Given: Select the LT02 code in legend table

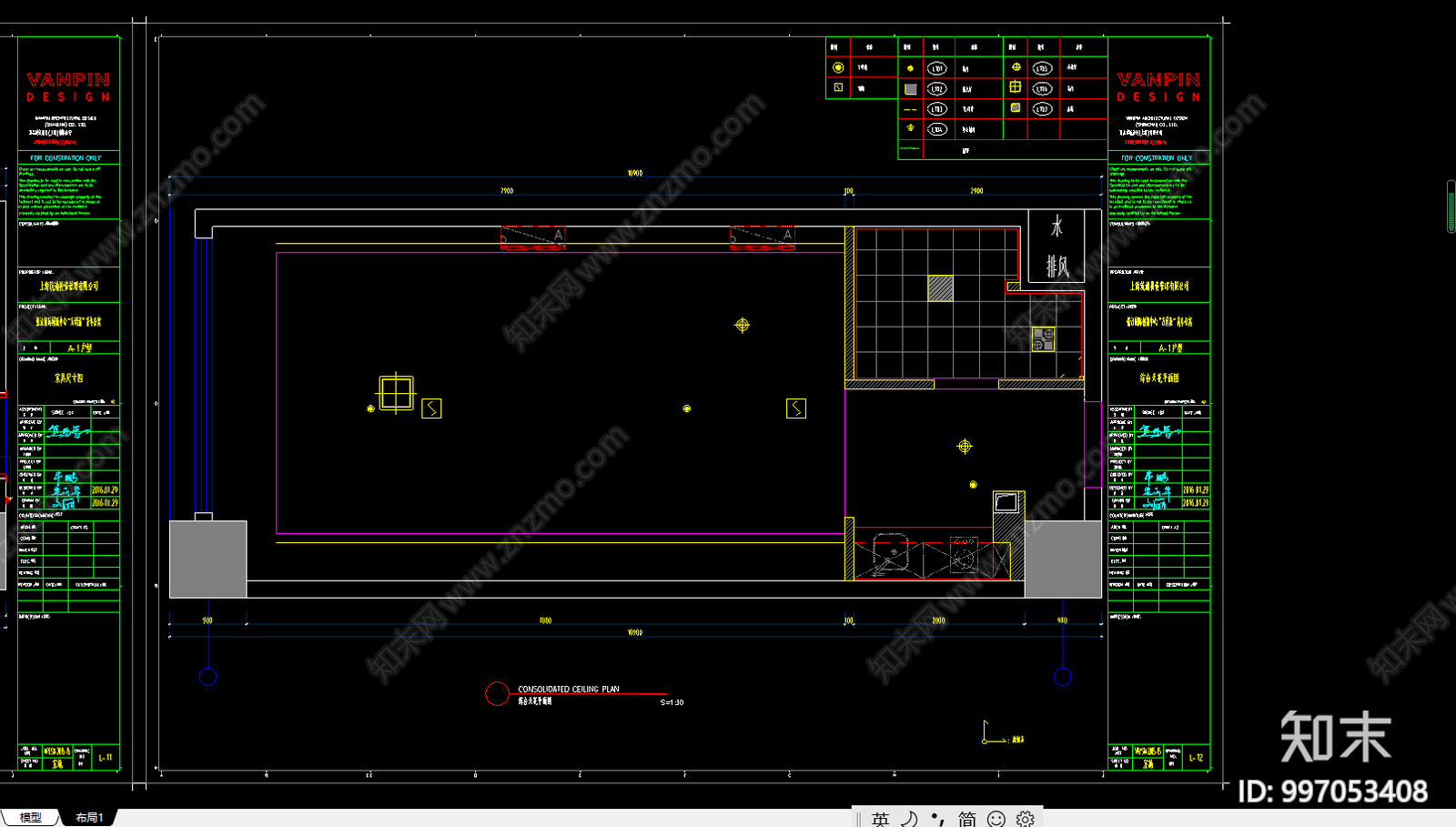Looking at the screenshot, I should point(937,89).
